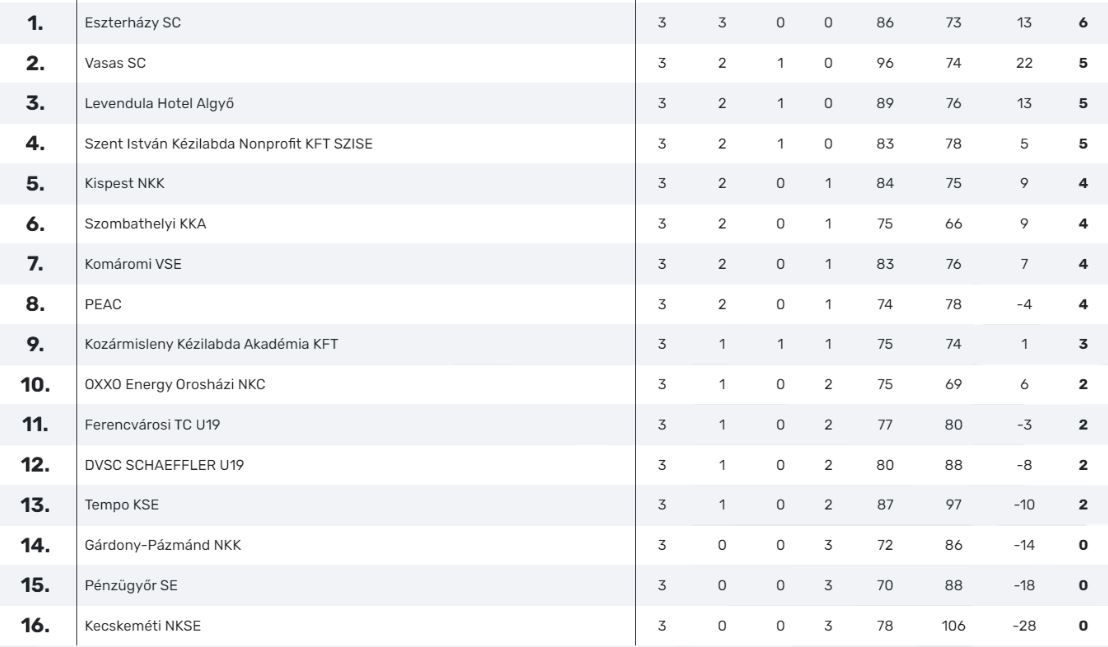Open Pénzügyőr SE team entry
This screenshot has width=1108, height=647.
pos(131,586)
